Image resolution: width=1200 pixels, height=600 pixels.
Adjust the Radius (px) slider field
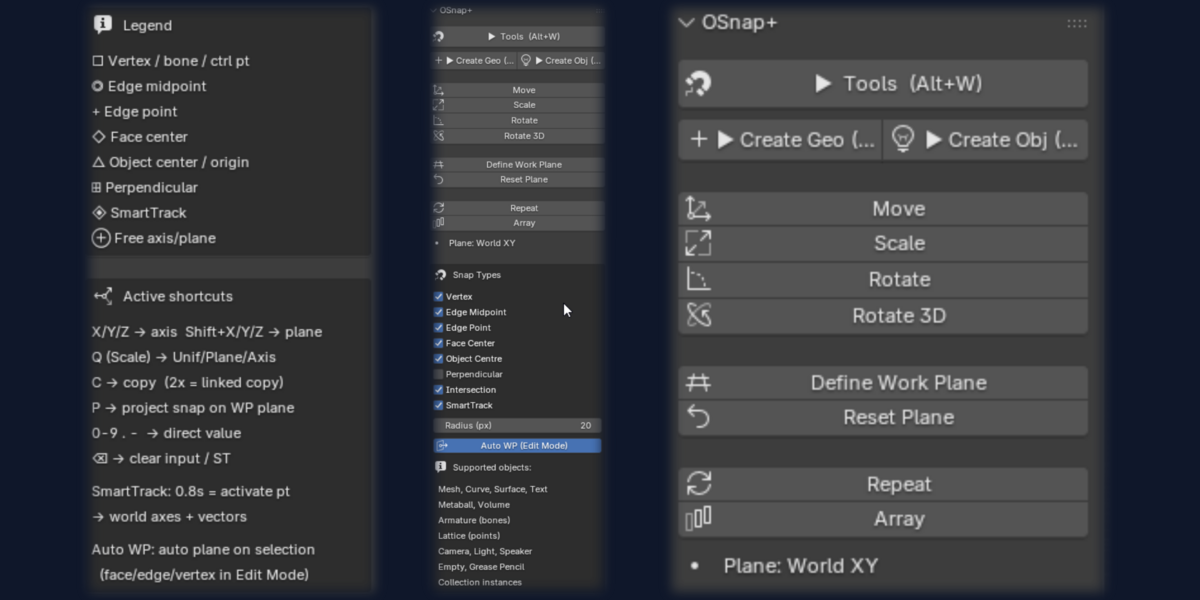click(518, 425)
